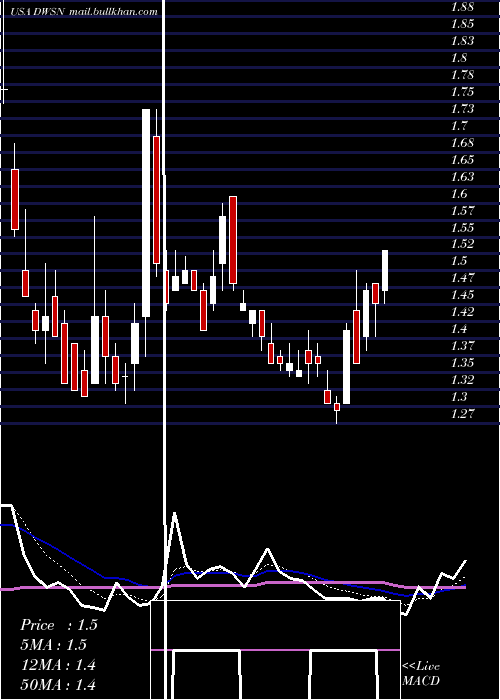500x700 pixels.
Task: Click the 1.52 price axis label
Action: coord(462,244)
